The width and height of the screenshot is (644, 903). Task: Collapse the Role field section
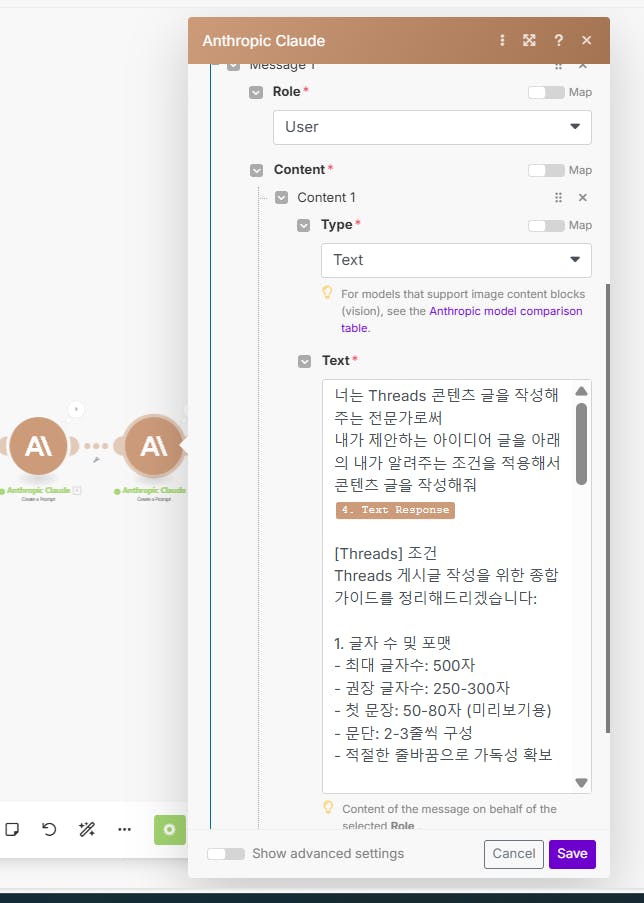(x=256, y=92)
